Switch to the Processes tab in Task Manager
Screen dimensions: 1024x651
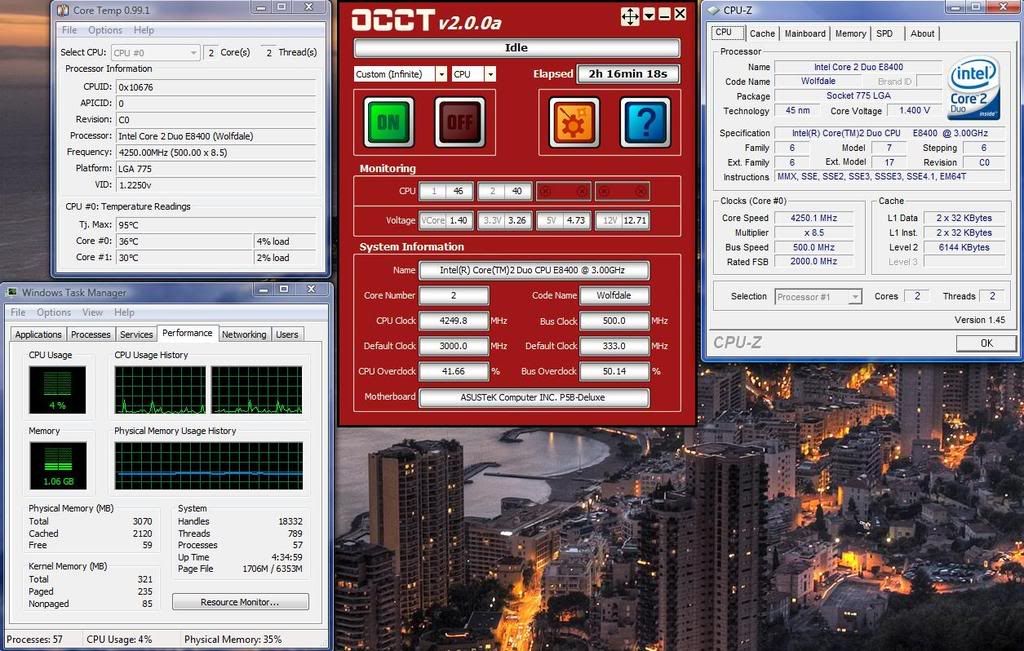[91, 334]
